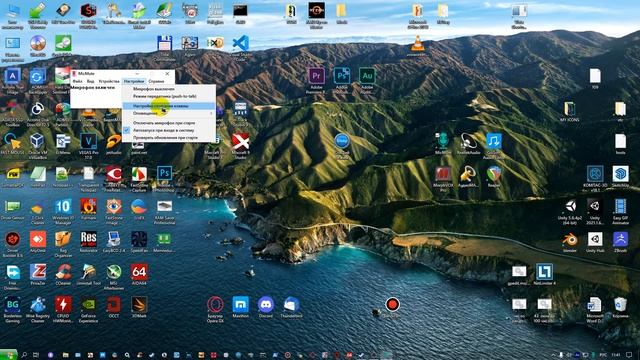
Task: Close the MicMute window
Action: pos(167,73)
